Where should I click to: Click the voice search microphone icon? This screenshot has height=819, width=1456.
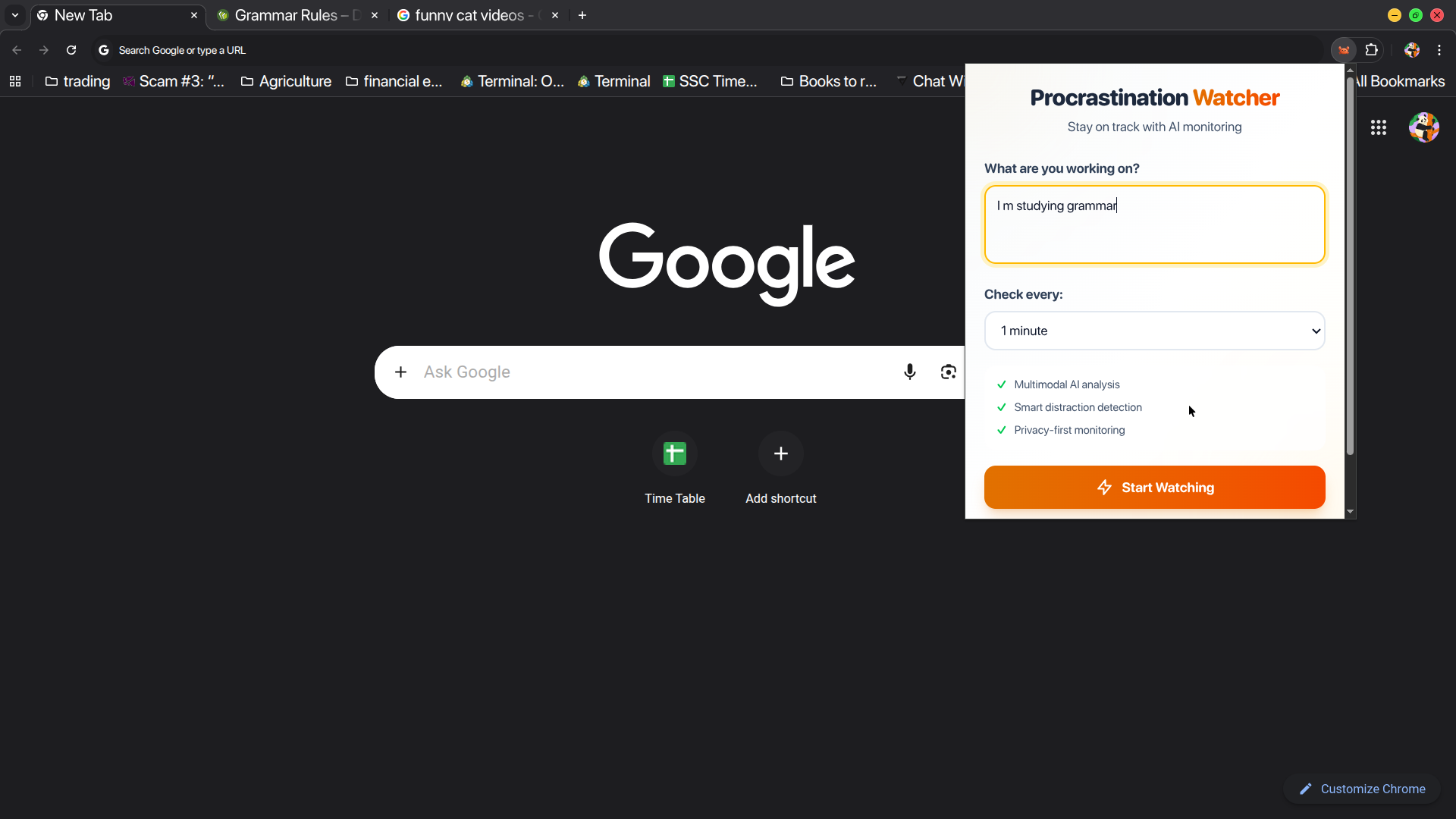click(x=909, y=372)
